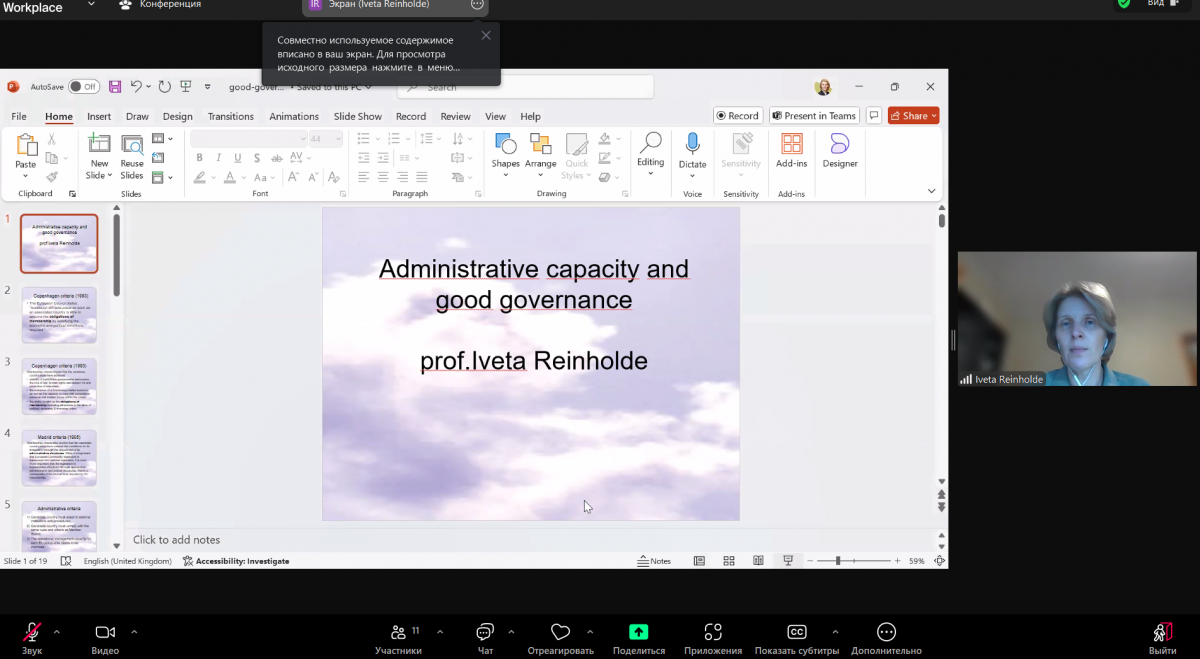Open the Transitions ribbon tab
The height and width of the screenshot is (659, 1200).
click(231, 116)
